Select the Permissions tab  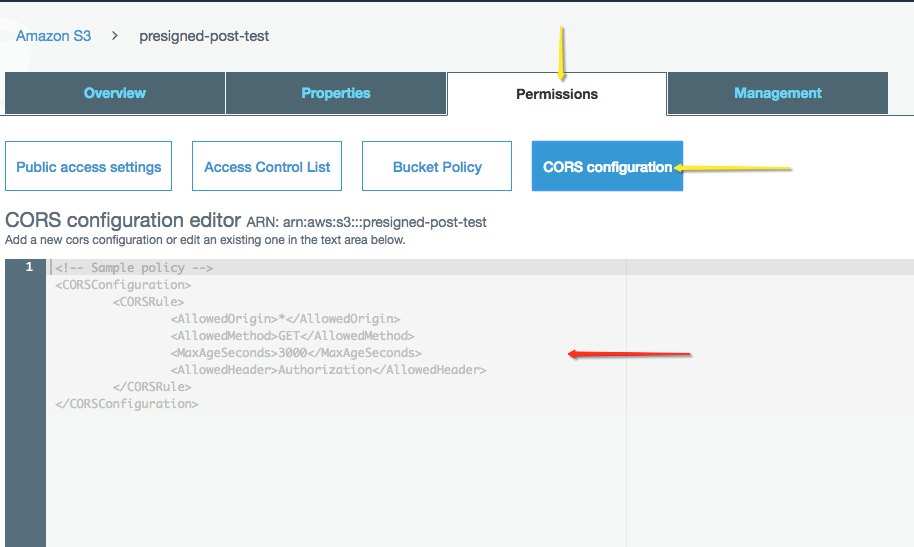pos(557,94)
